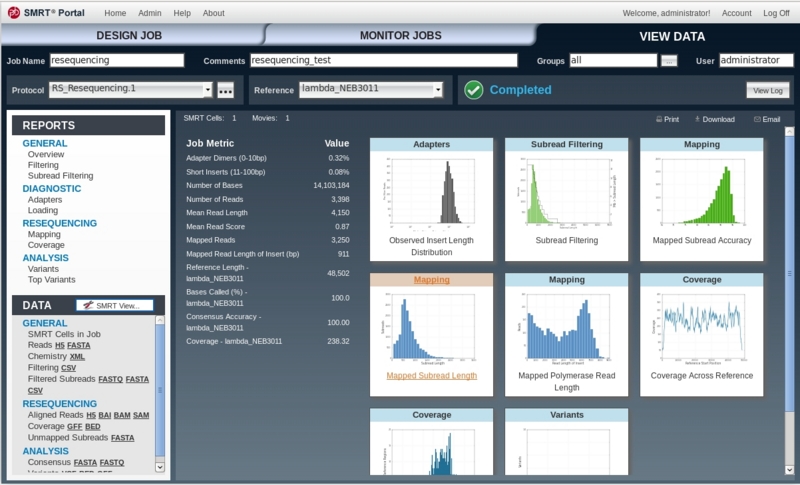Open the Coverage report in the sidebar
The image size is (800, 485).
click(46, 245)
